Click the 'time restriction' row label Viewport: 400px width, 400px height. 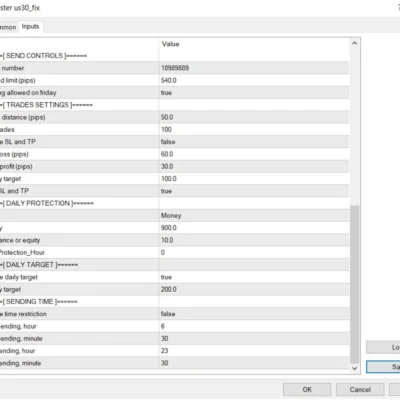[x=25, y=314]
